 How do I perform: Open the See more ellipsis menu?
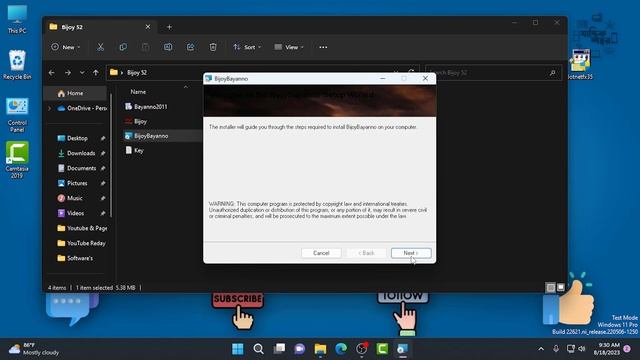(323, 47)
